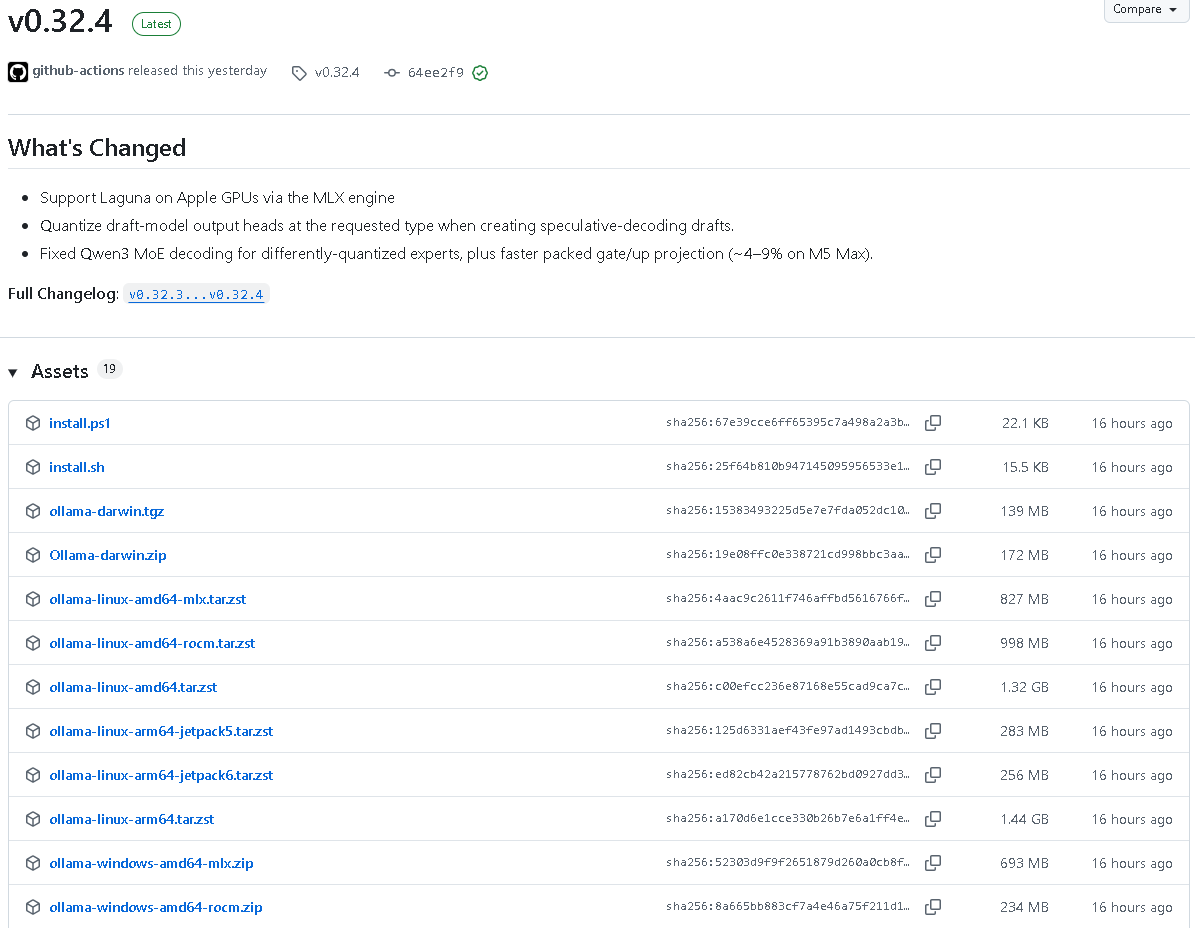This screenshot has width=1195, height=928.
Task: Download ollama-linux-amd64-mlx.tar.zst
Action: [148, 600]
